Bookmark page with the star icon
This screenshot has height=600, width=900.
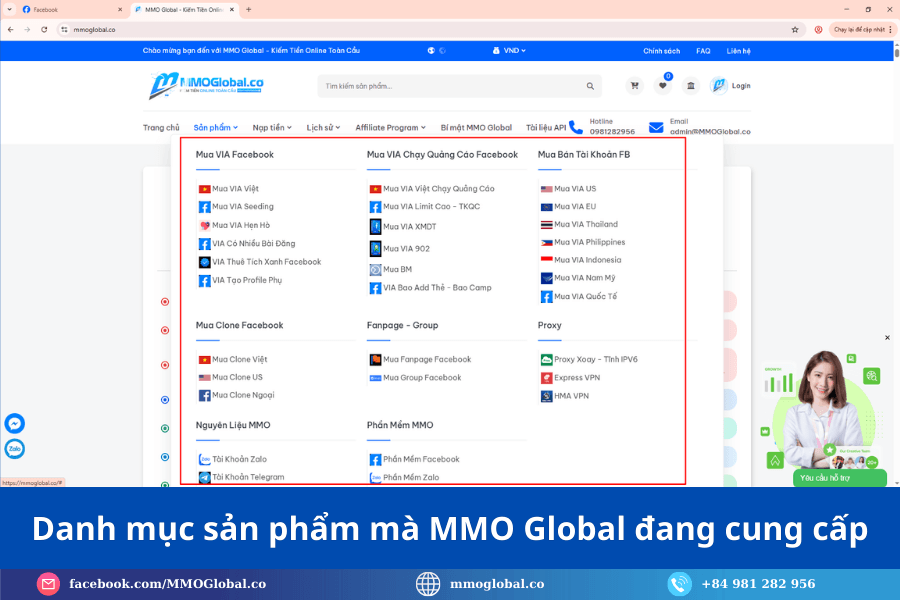795,29
